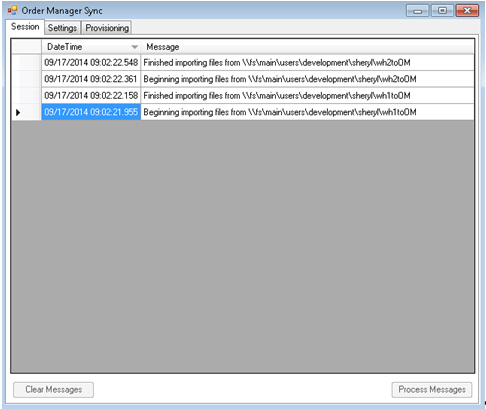This screenshot has width=486, height=409.
Task: Click the Process Messages button
Action: (x=432, y=389)
